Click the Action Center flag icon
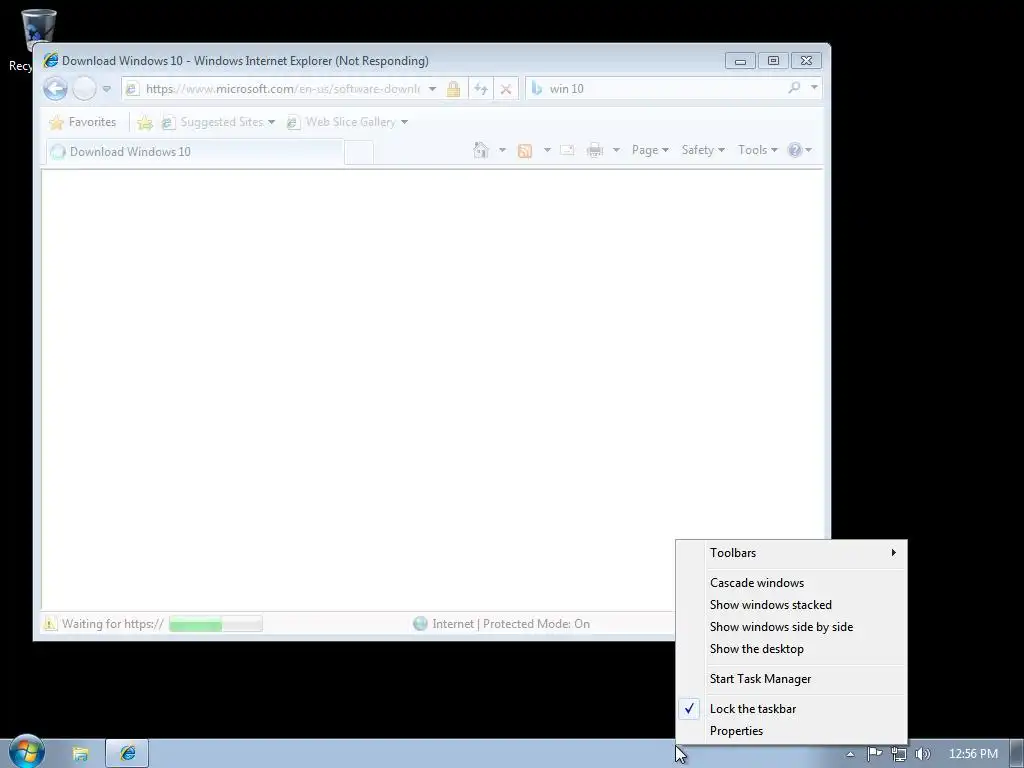This screenshot has height=768, width=1024. (874, 754)
